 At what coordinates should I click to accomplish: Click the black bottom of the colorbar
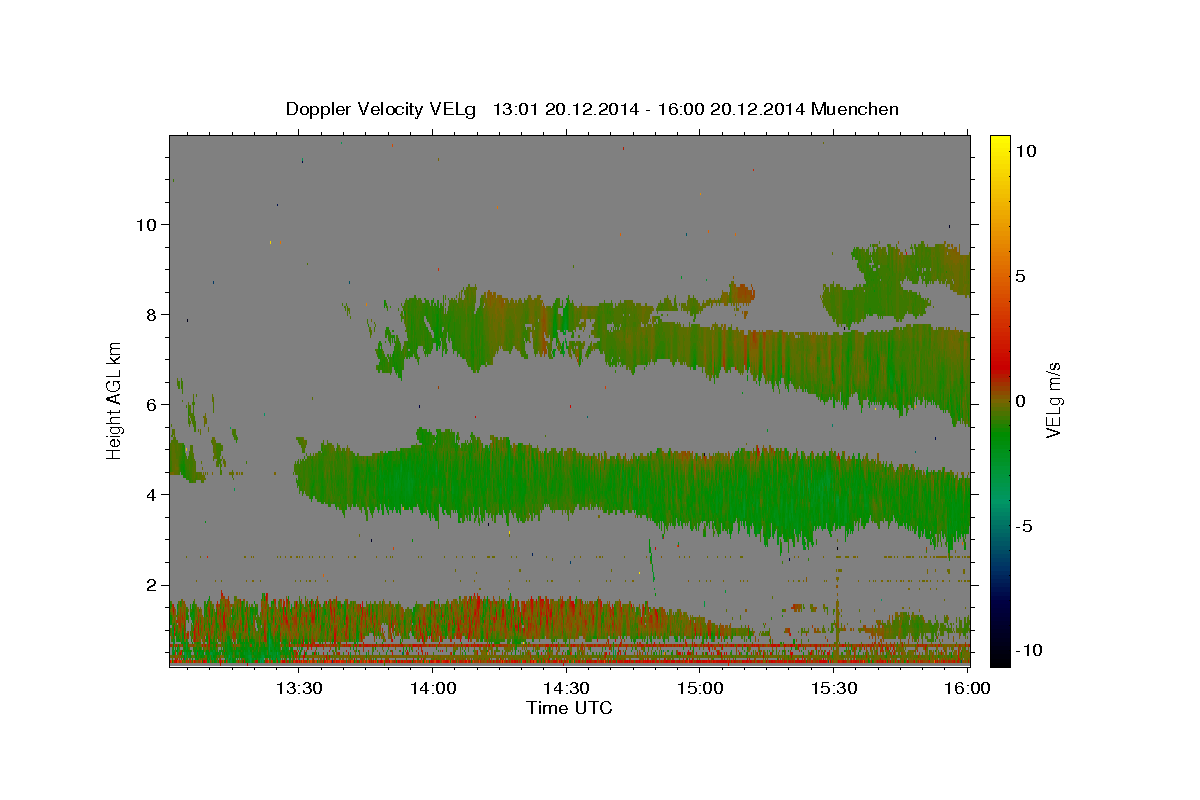point(999,655)
